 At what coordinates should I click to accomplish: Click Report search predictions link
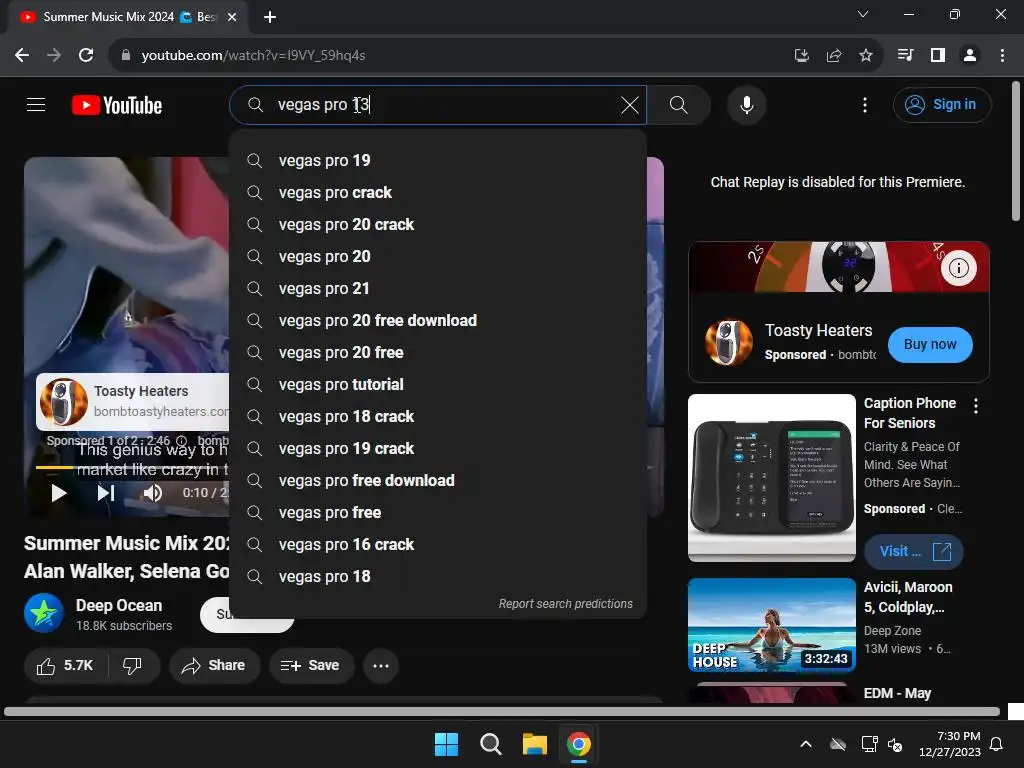[566, 604]
